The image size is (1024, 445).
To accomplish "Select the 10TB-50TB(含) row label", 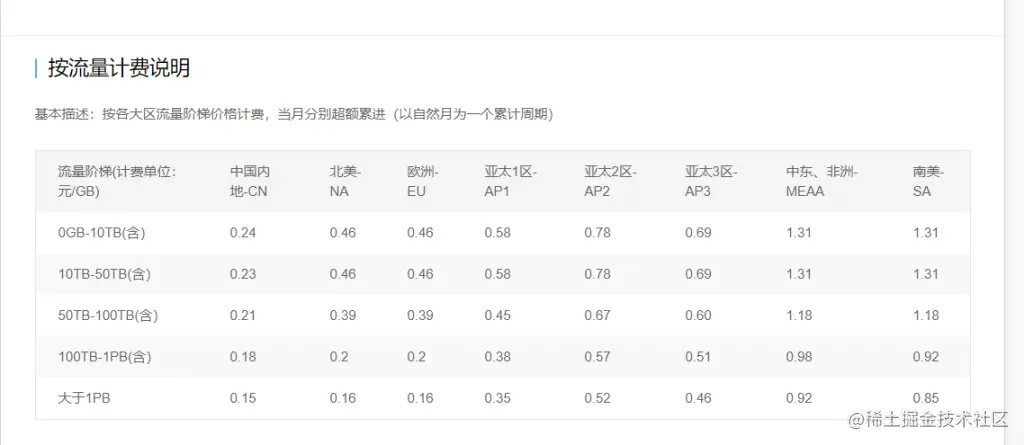I will pos(104,274).
